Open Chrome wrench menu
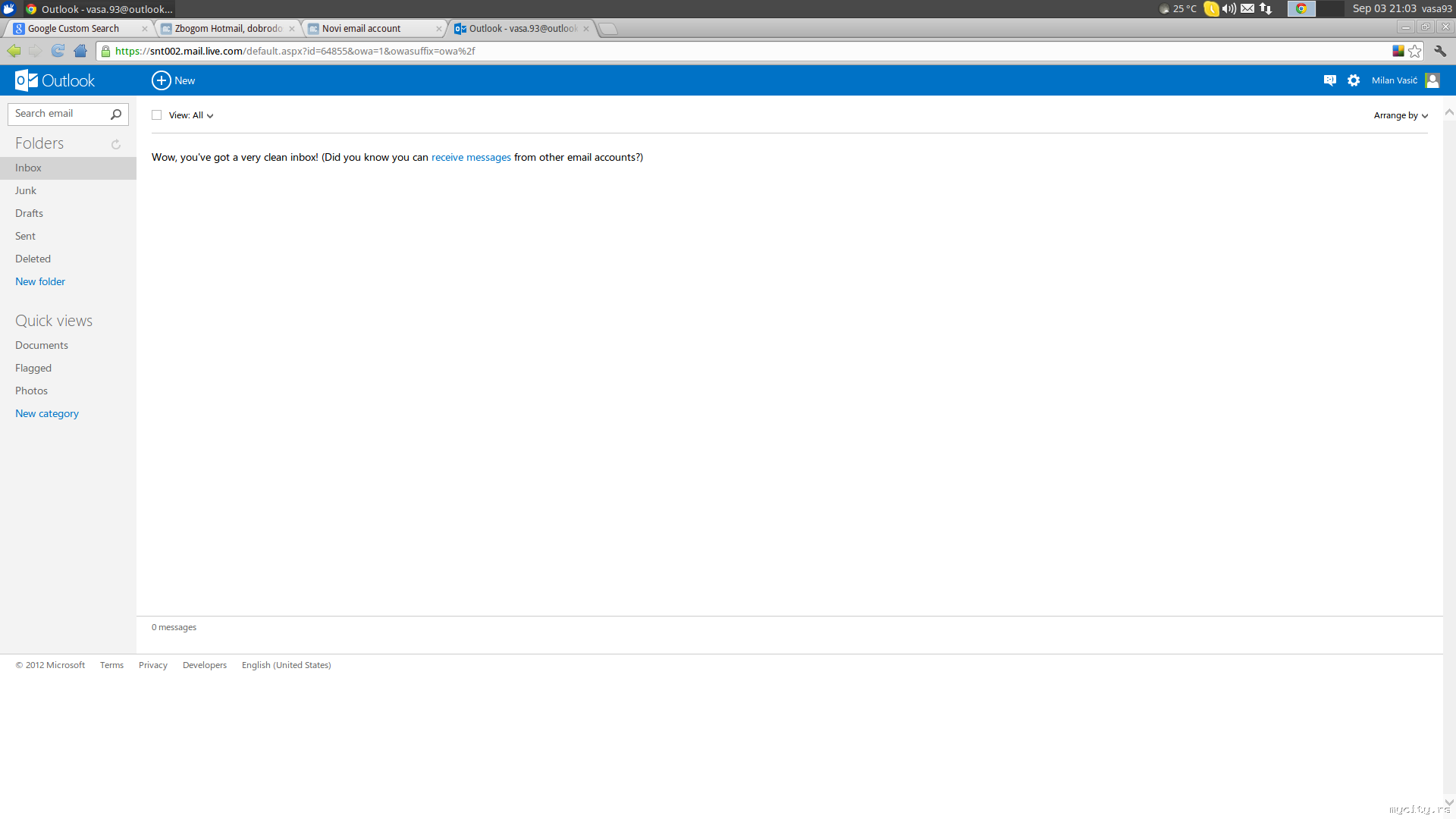1456x819 pixels. (x=1440, y=52)
